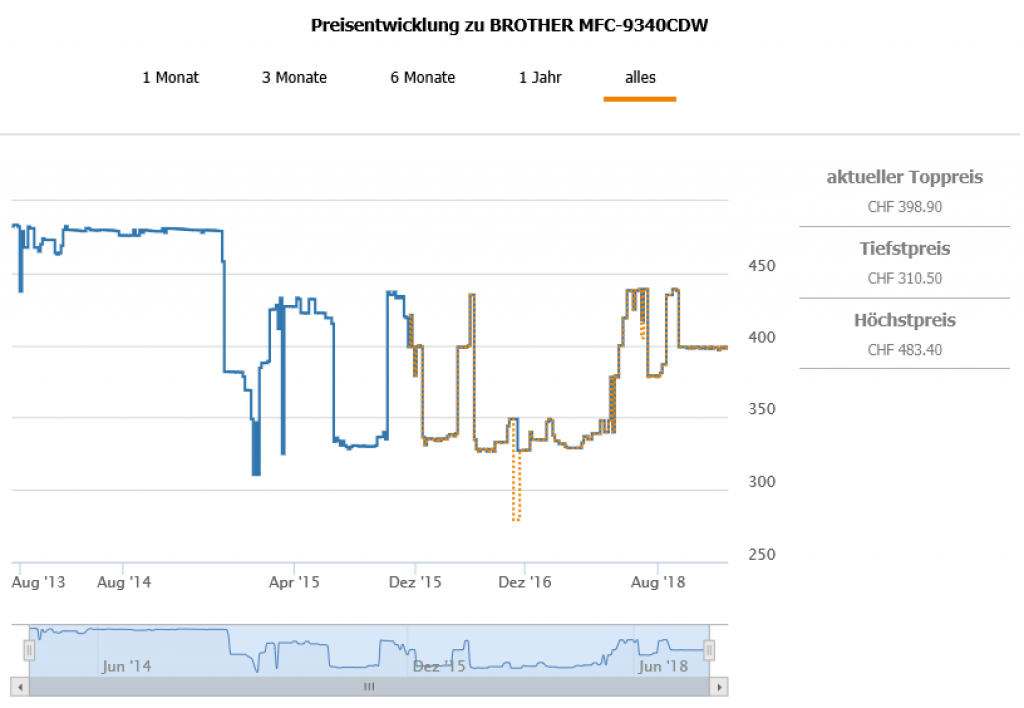Show the 6 Monate price history
This screenshot has width=1024, height=708.
coord(422,77)
